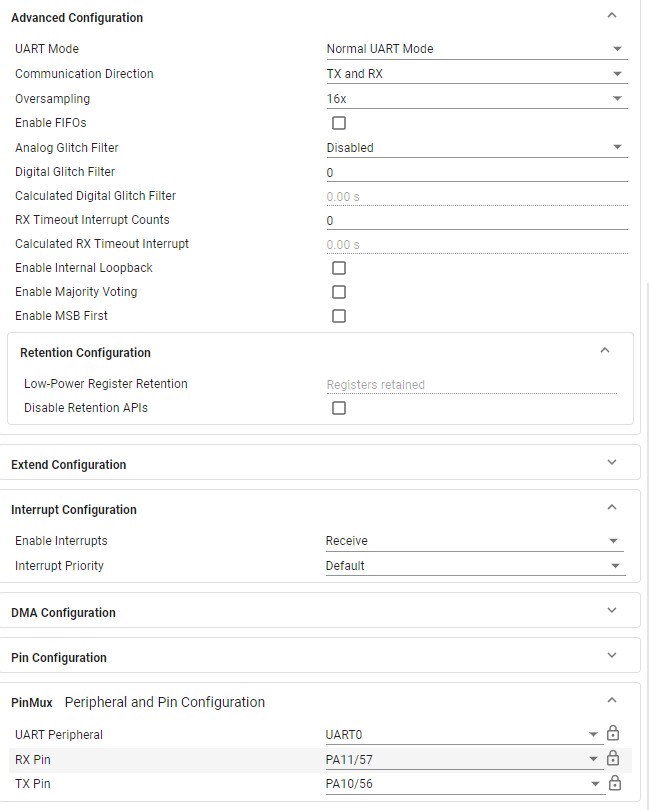Toggle the lock icon for TX Pin
The height and width of the screenshot is (810, 649).
tap(614, 784)
